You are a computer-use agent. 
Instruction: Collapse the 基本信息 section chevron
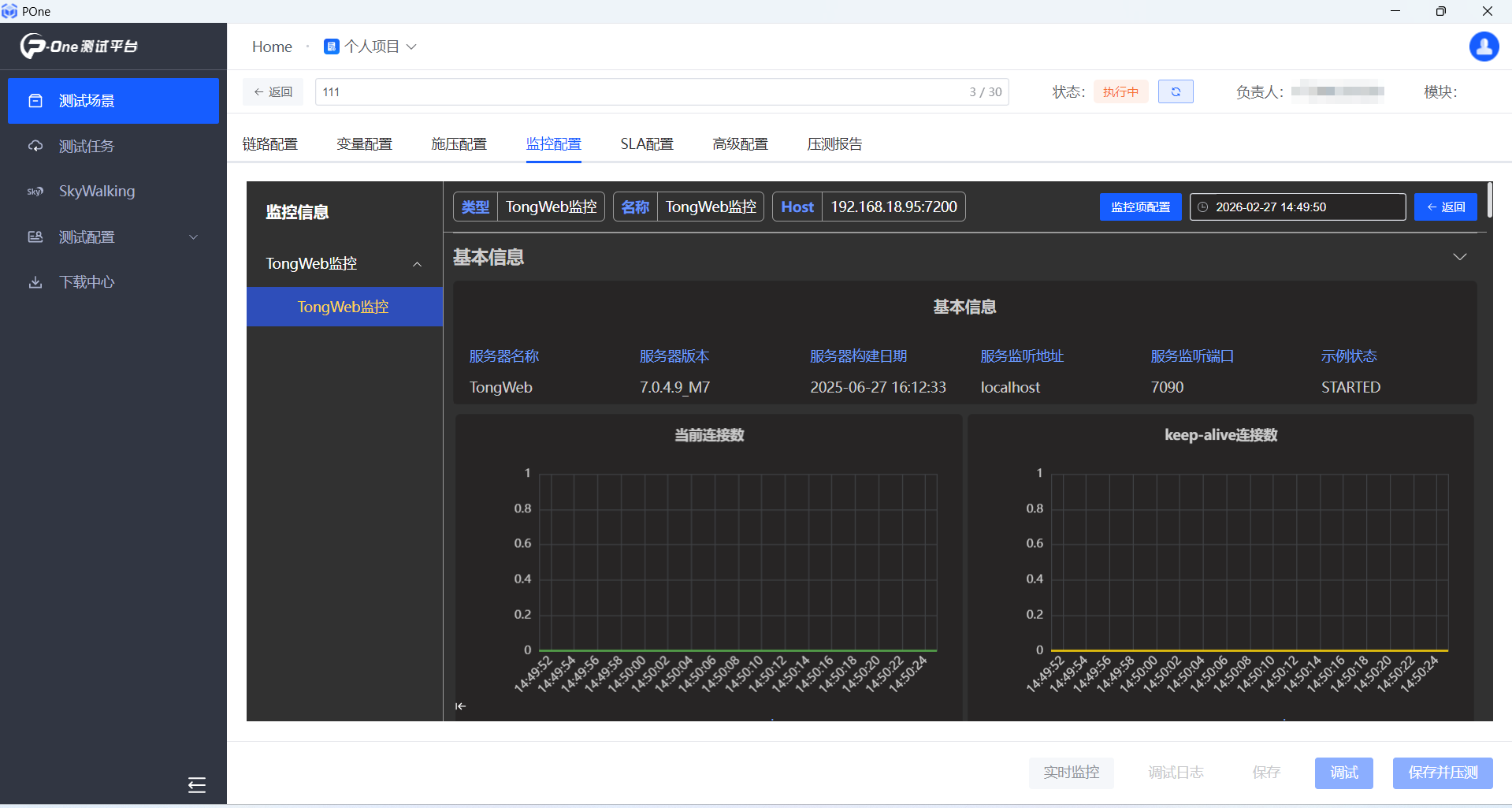[x=1459, y=257]
